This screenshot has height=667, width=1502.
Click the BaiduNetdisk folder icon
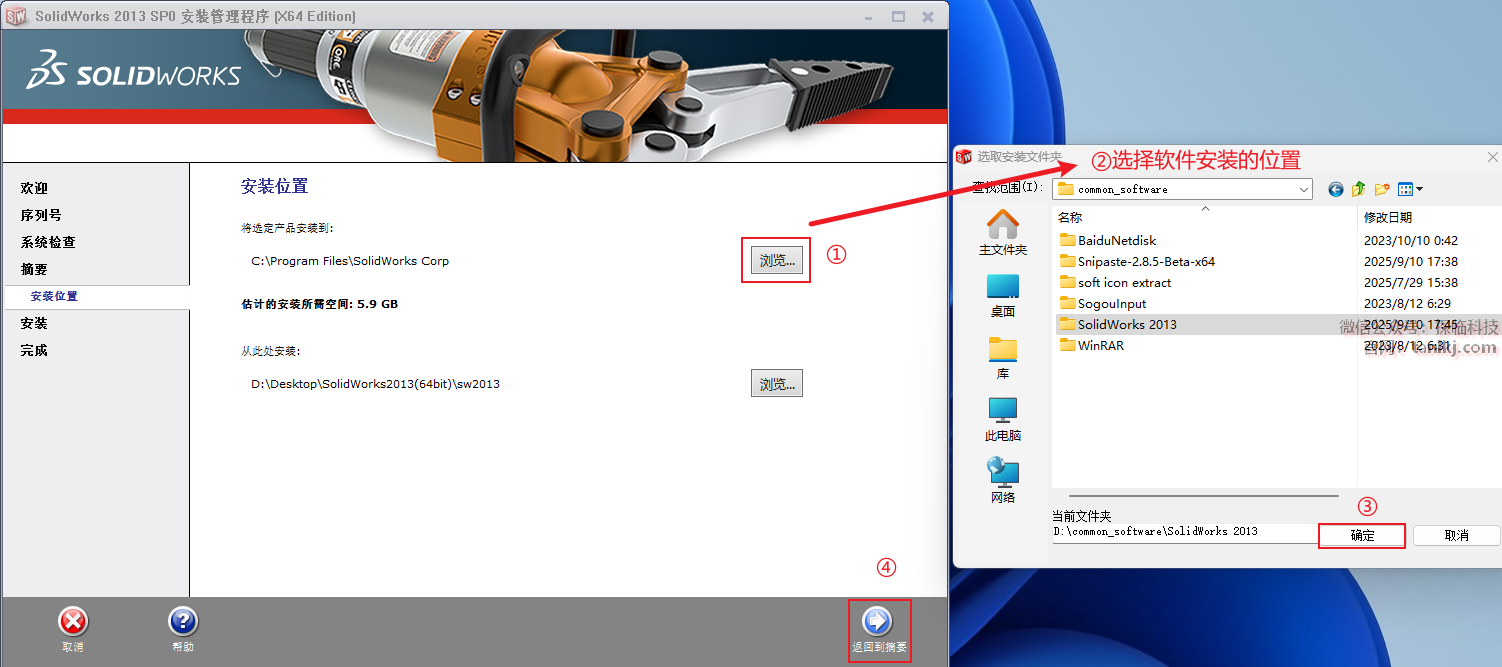(x=1067, y=240)
